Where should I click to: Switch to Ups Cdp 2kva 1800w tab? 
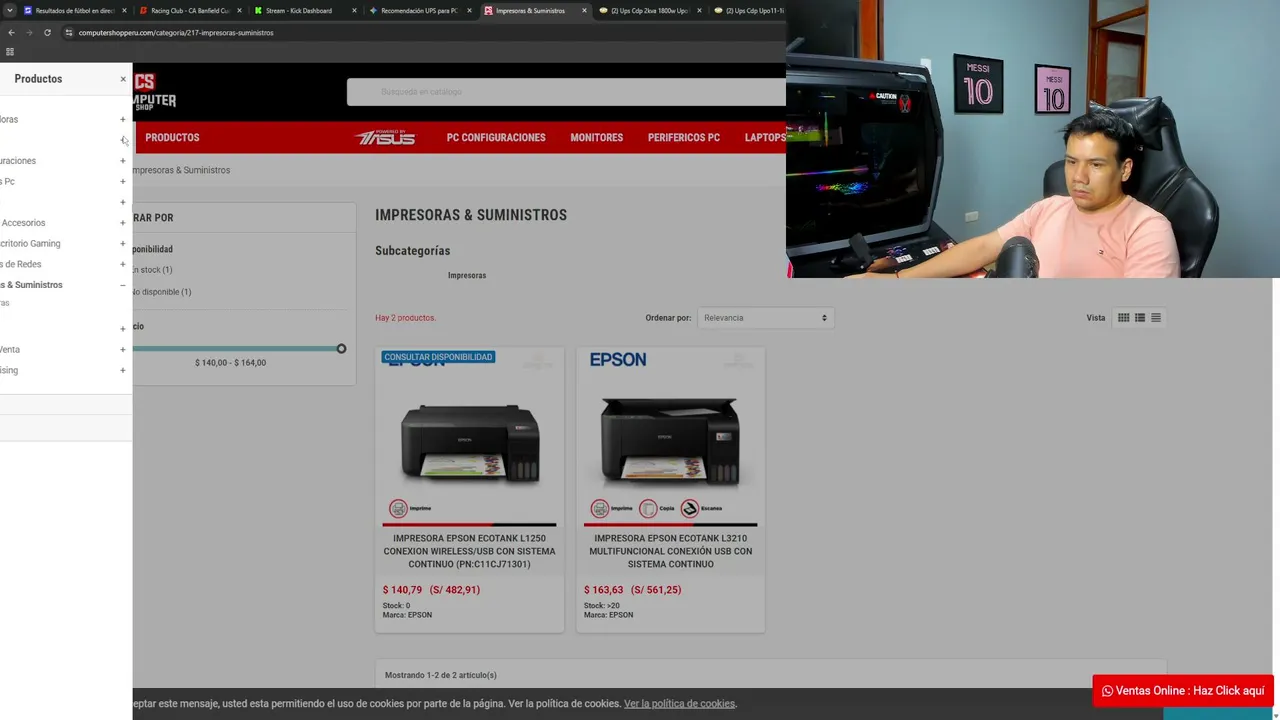tap(650, 11)
